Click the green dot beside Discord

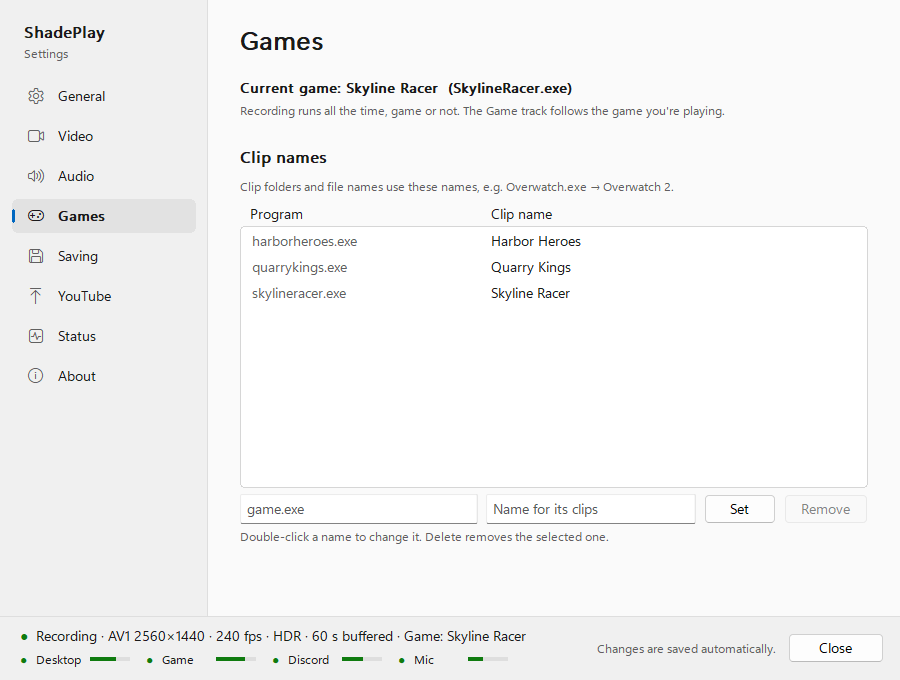(276, 660)
